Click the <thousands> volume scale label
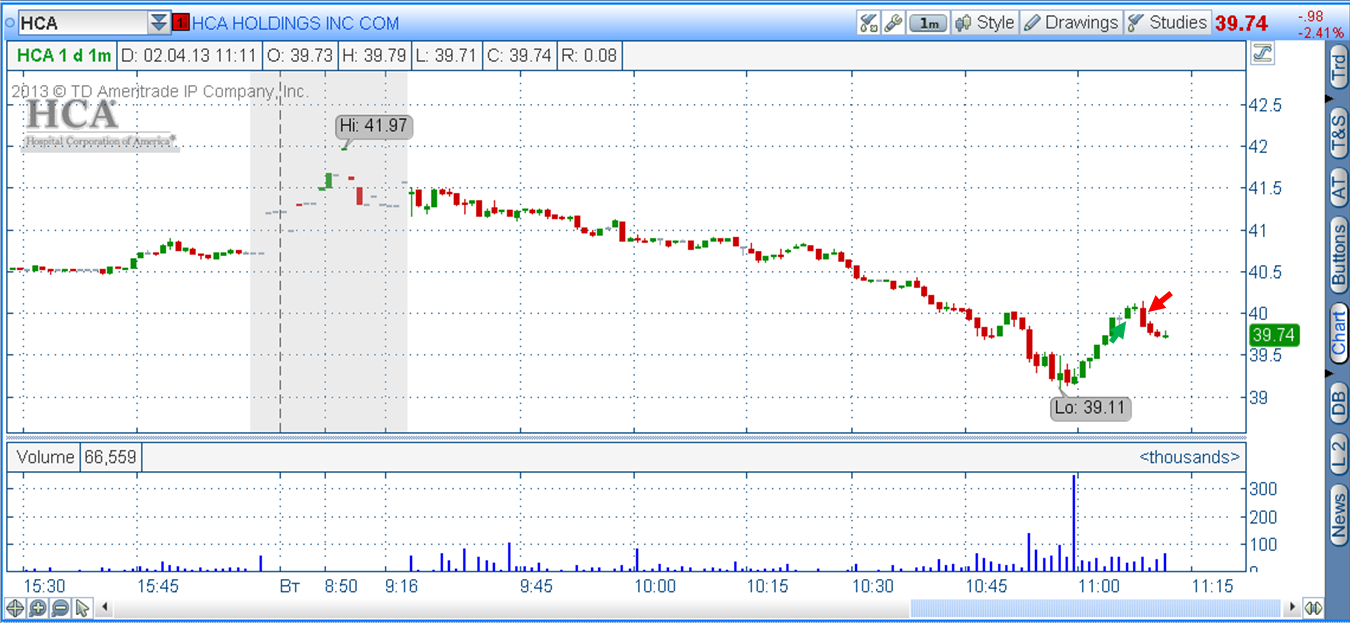1350x623 pixels. coord(1190,457)
